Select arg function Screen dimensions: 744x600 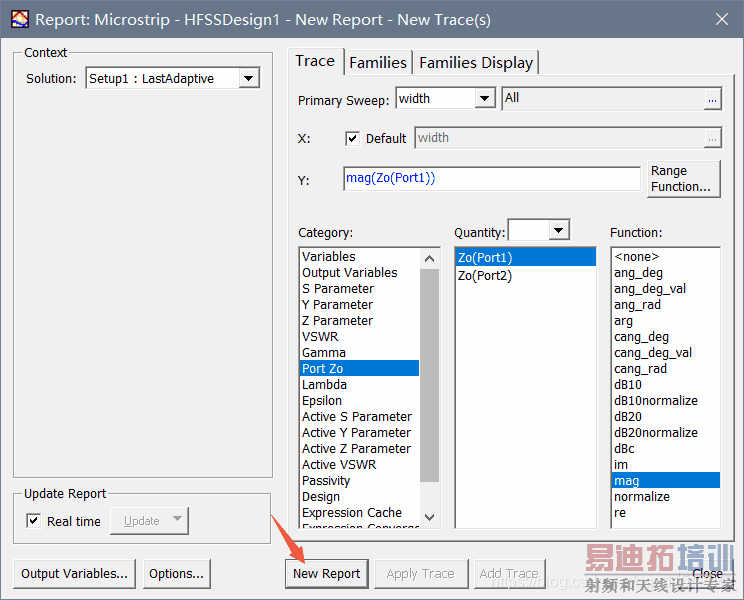(665, 321)
